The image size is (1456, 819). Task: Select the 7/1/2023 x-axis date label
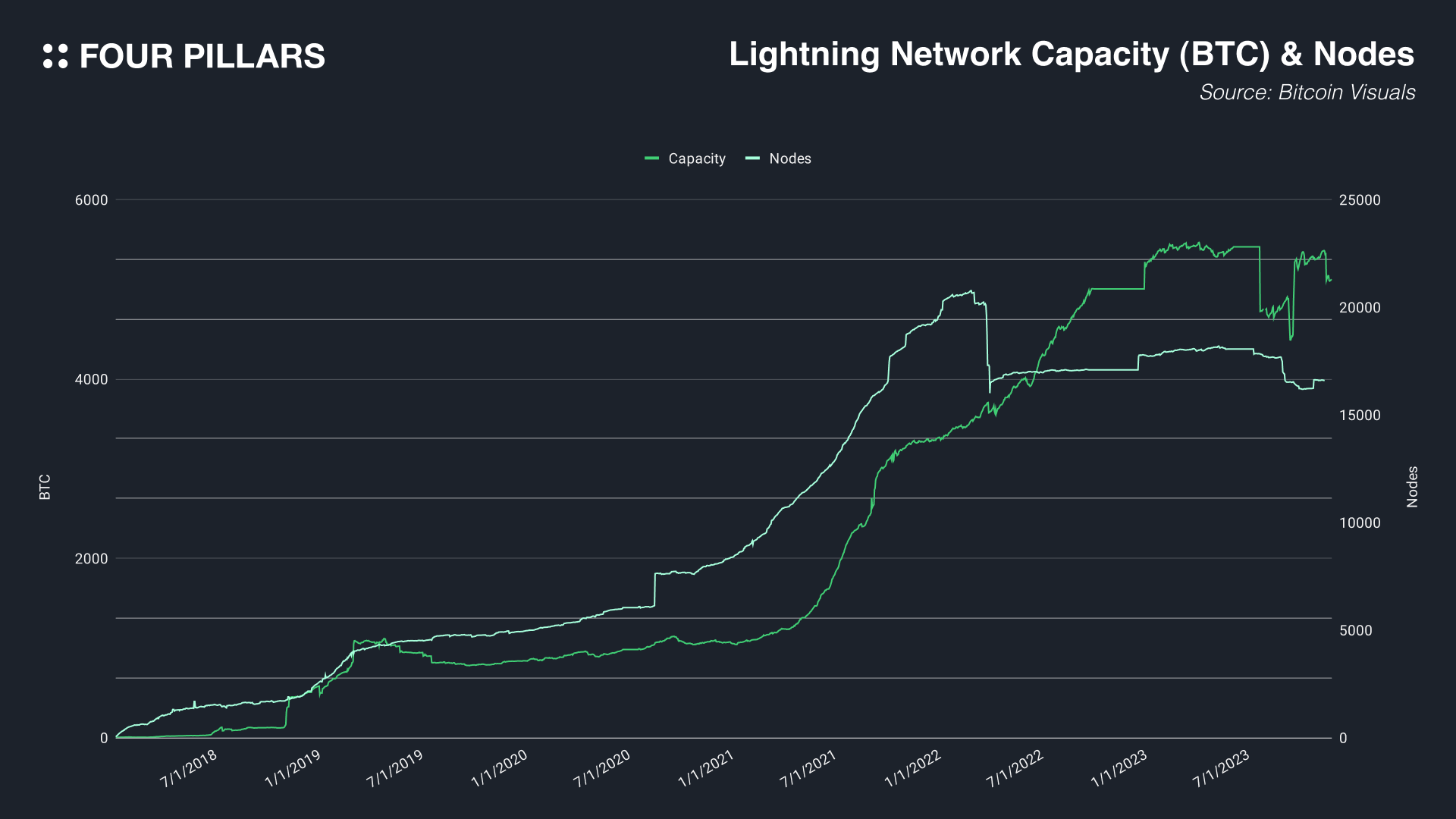(1221, 768)
